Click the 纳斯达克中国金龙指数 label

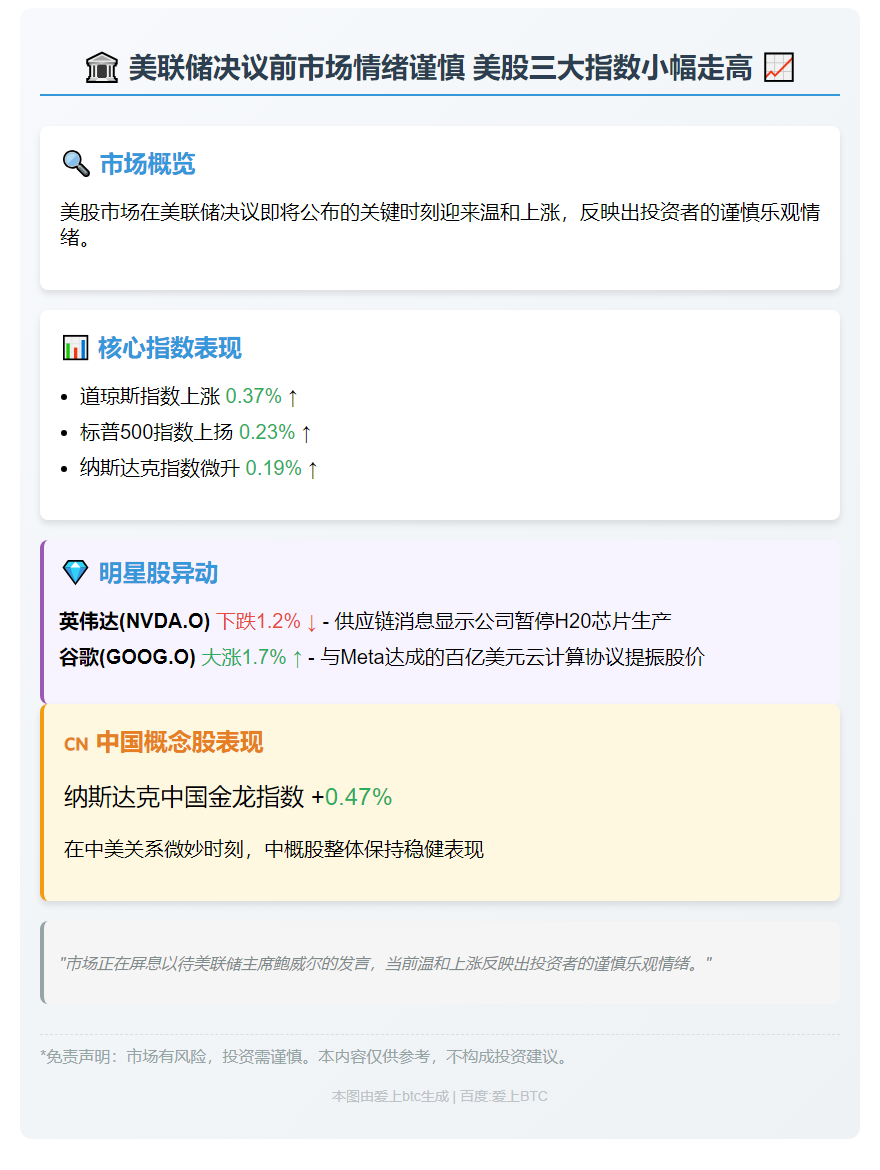click(184, 797)
